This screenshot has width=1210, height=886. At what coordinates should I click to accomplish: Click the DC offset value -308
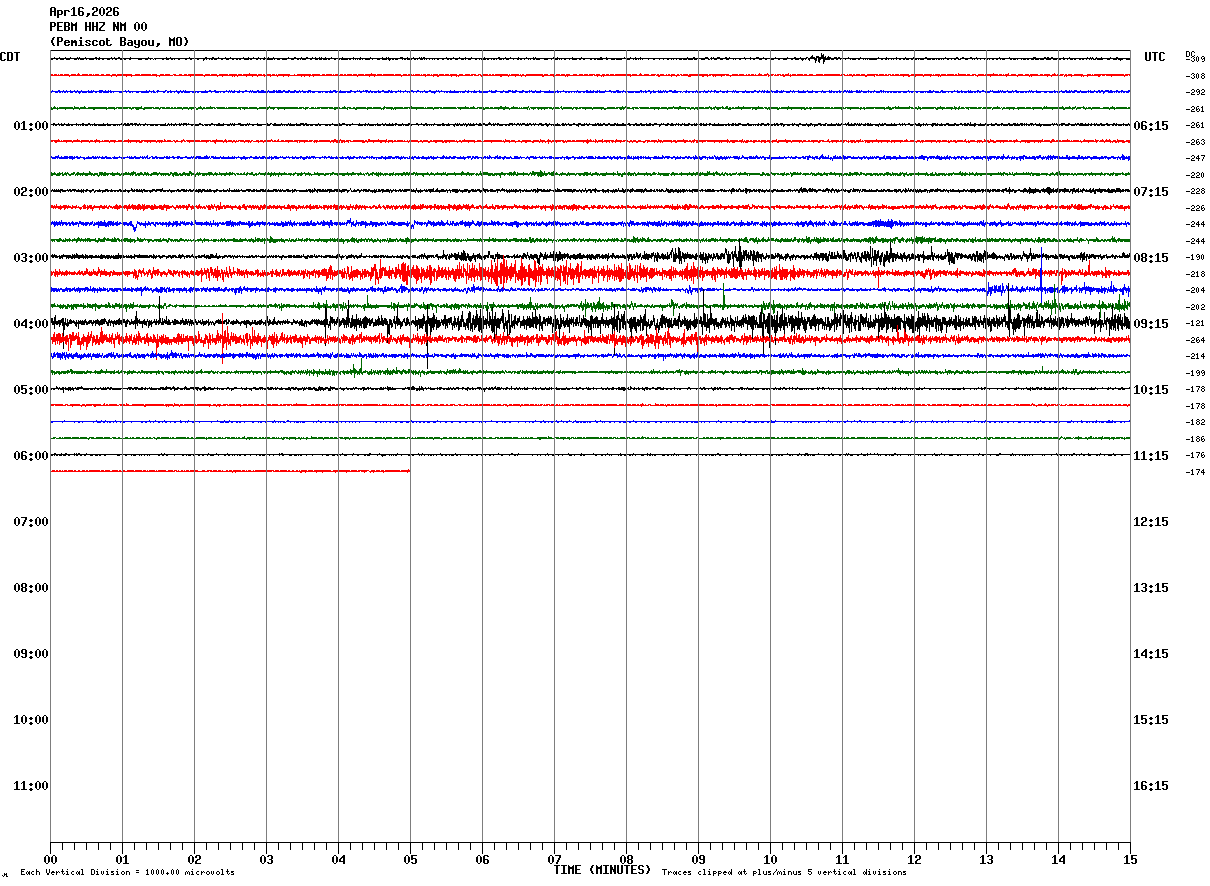pyautogui.click(x=1195, y=76)
